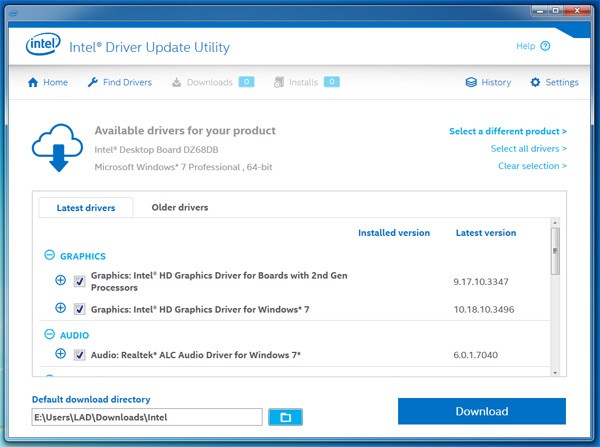Screen dimensions: 600x447
Task: Browse for download folder with folder button
Action: (285, 417)
